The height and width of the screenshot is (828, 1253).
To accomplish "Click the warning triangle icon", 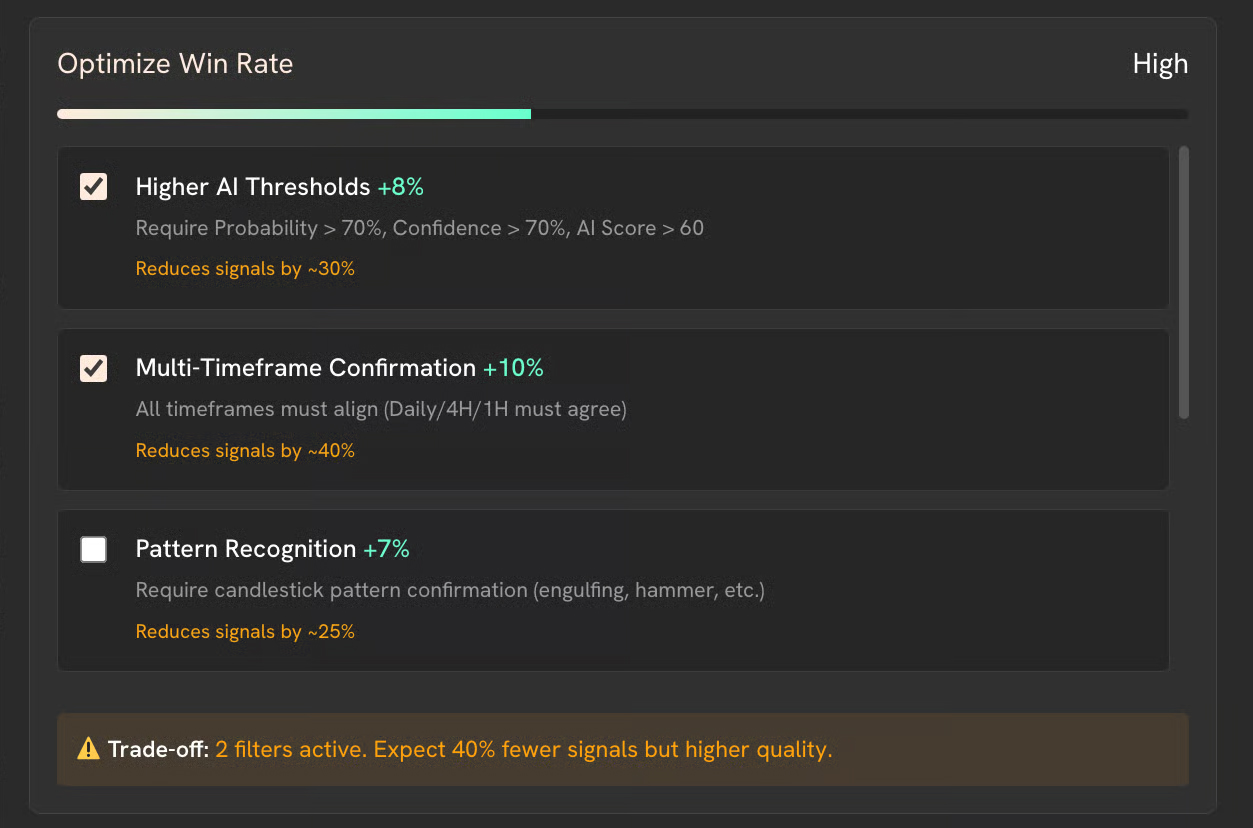I will [x=89, y=749].
